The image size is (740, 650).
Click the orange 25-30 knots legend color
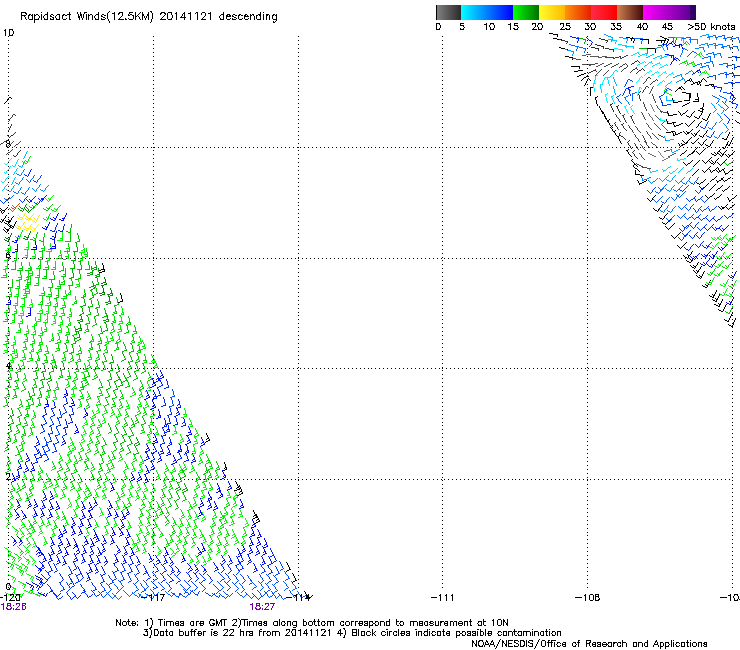578,12
